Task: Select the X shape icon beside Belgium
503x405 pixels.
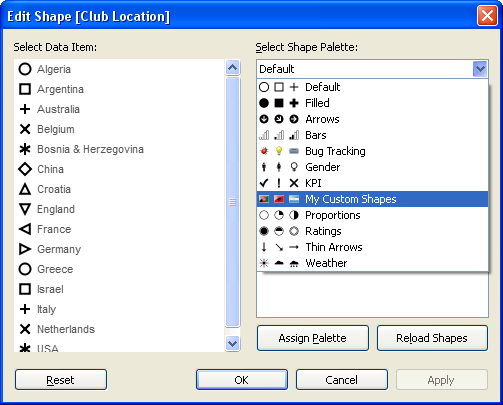Action: pyautogui.click(x=25, y=129)
